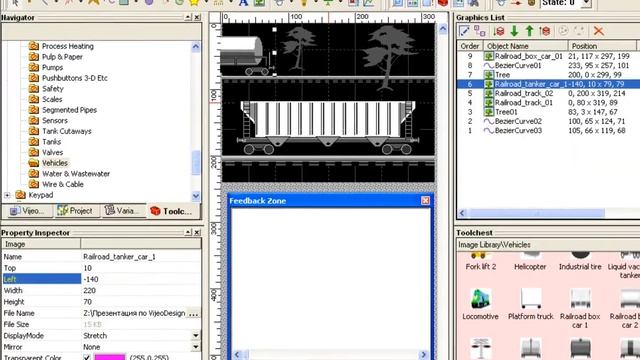Switch to the Project tab
Screen dimensions: 640x360
pyautogui.click(x=76, y=211)
